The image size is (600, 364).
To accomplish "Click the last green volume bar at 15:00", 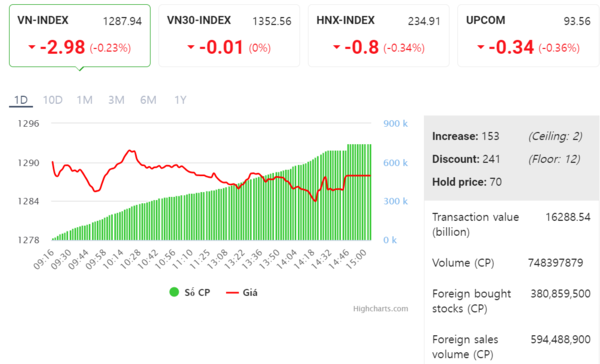I will coord(370,192).
